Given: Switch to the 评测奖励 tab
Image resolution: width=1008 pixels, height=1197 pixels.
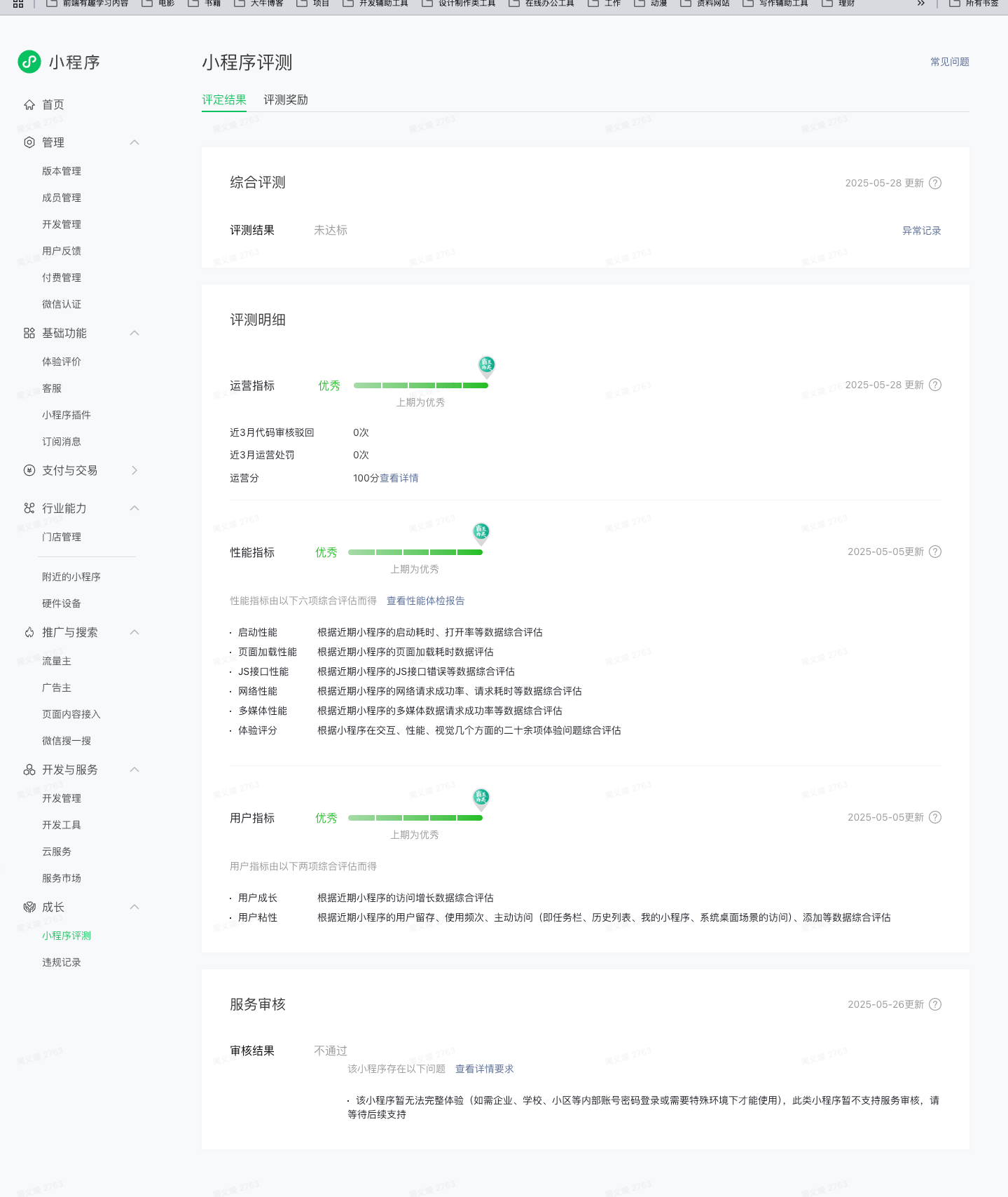Looking at the screenshot, I should pos(286,100).
